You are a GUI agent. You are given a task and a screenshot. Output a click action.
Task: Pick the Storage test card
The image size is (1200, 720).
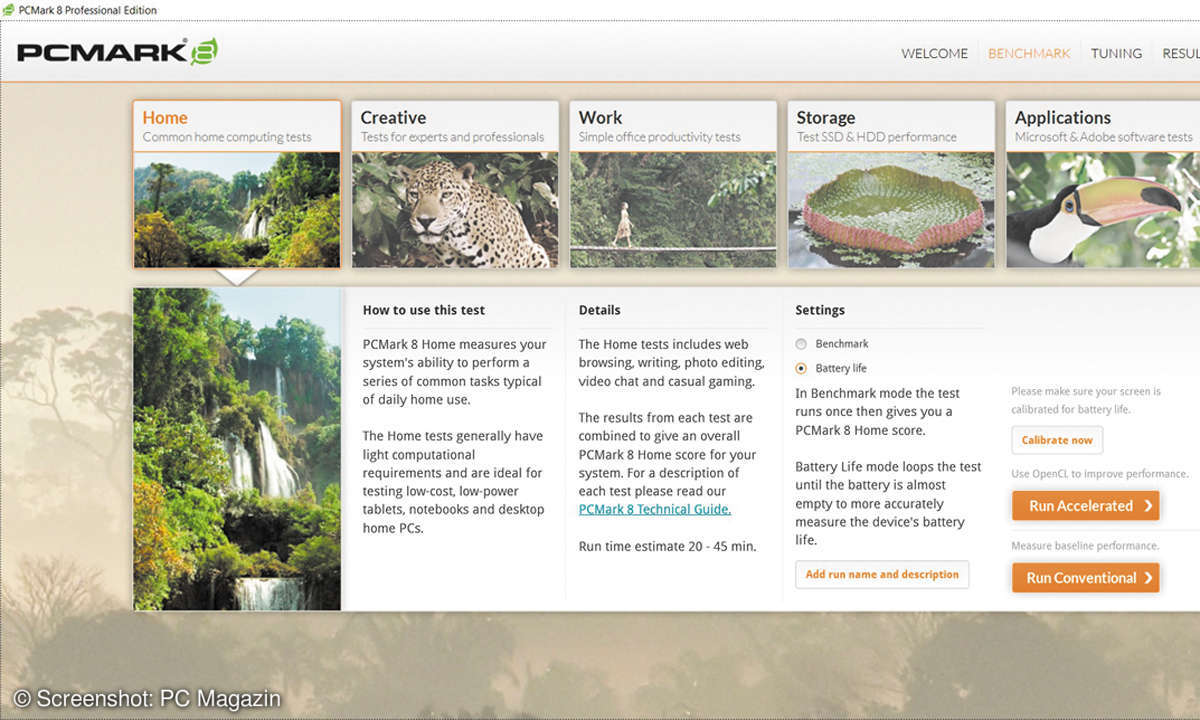pos(891,184)
